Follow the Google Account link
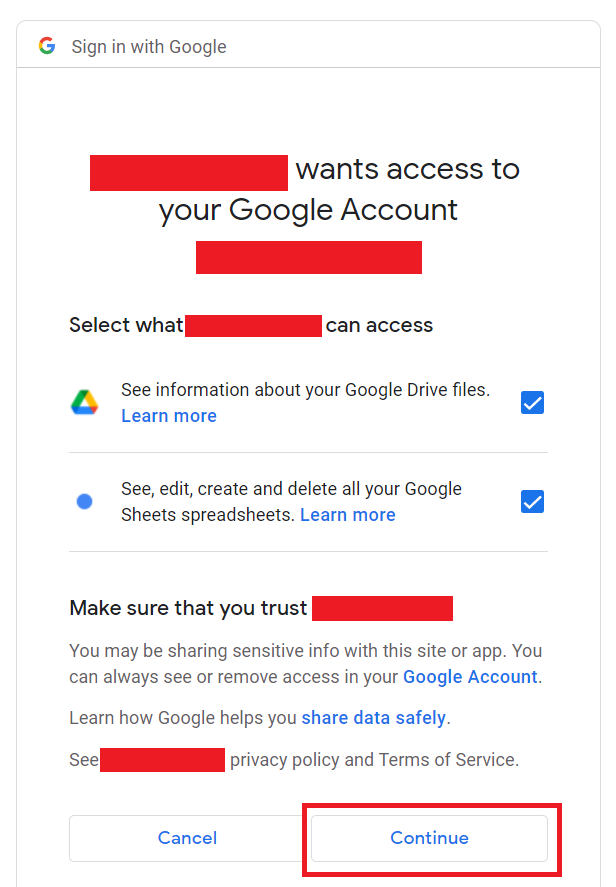This screenshot has height=887, width=616. (470, 677)
